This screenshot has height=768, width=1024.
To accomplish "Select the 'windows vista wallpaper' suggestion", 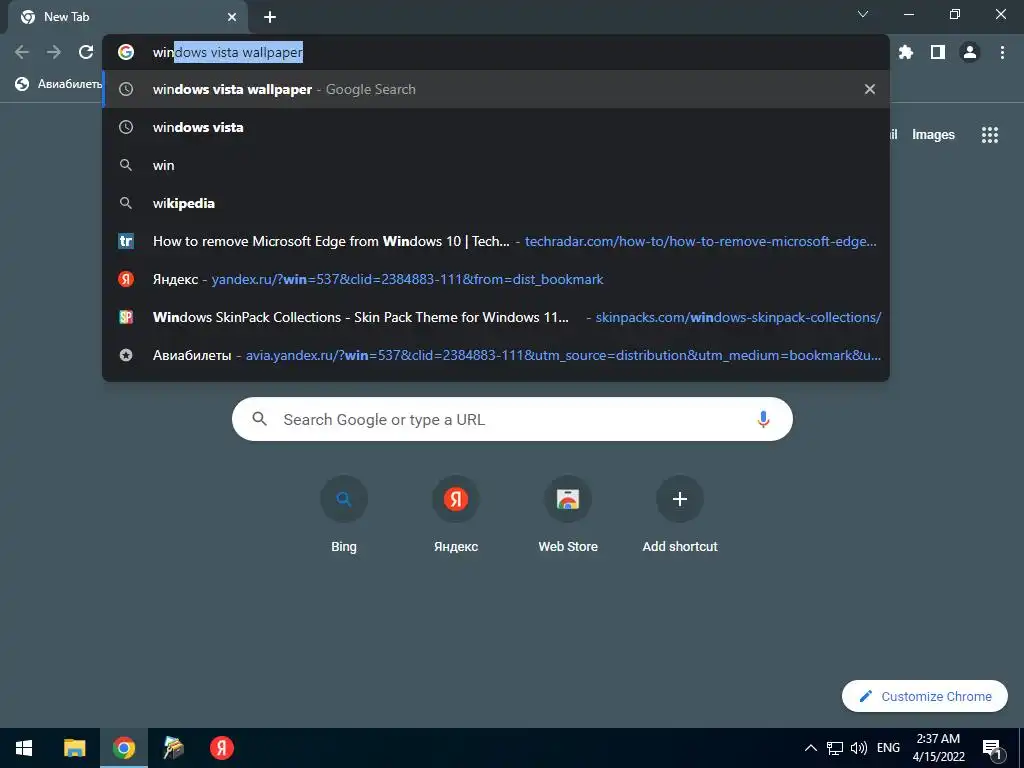I will 496,89.
